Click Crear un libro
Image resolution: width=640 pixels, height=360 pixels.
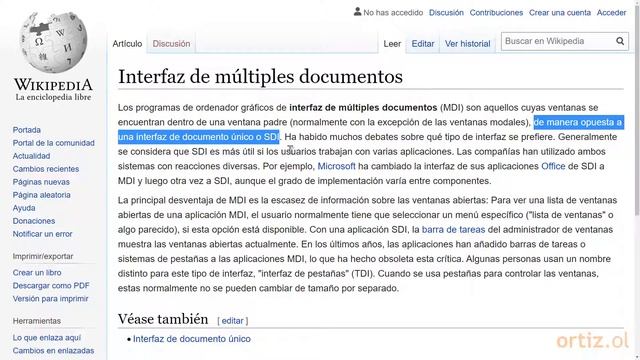pos(37,273)
